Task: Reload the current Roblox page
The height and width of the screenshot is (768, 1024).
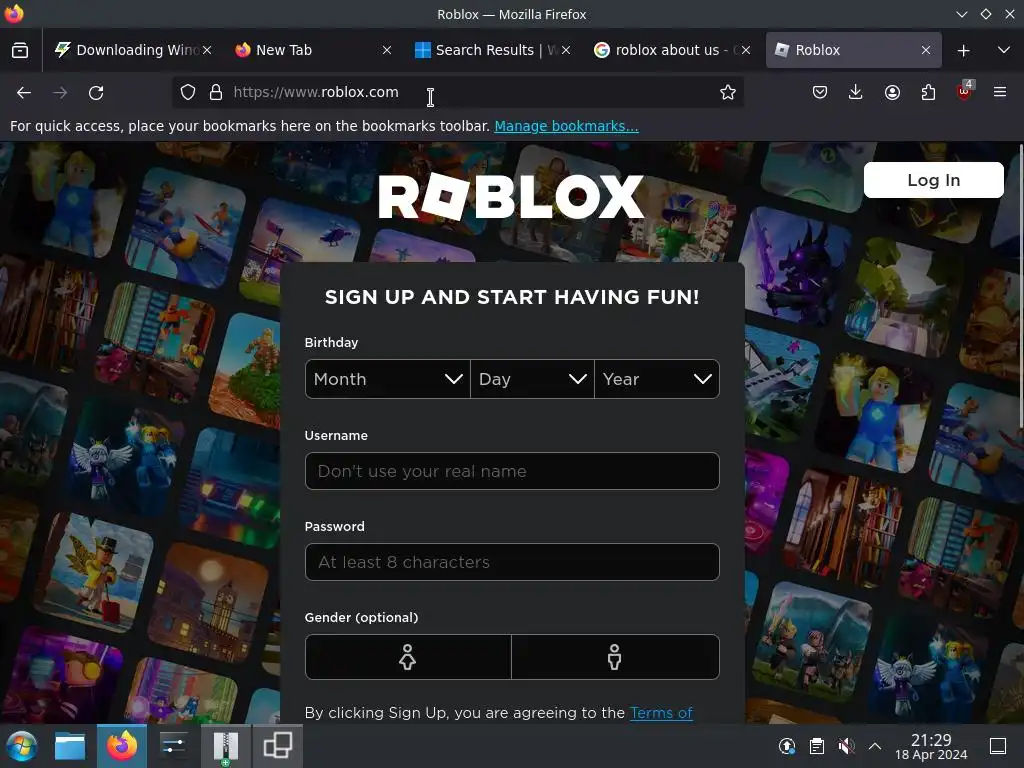Action: 96,93
